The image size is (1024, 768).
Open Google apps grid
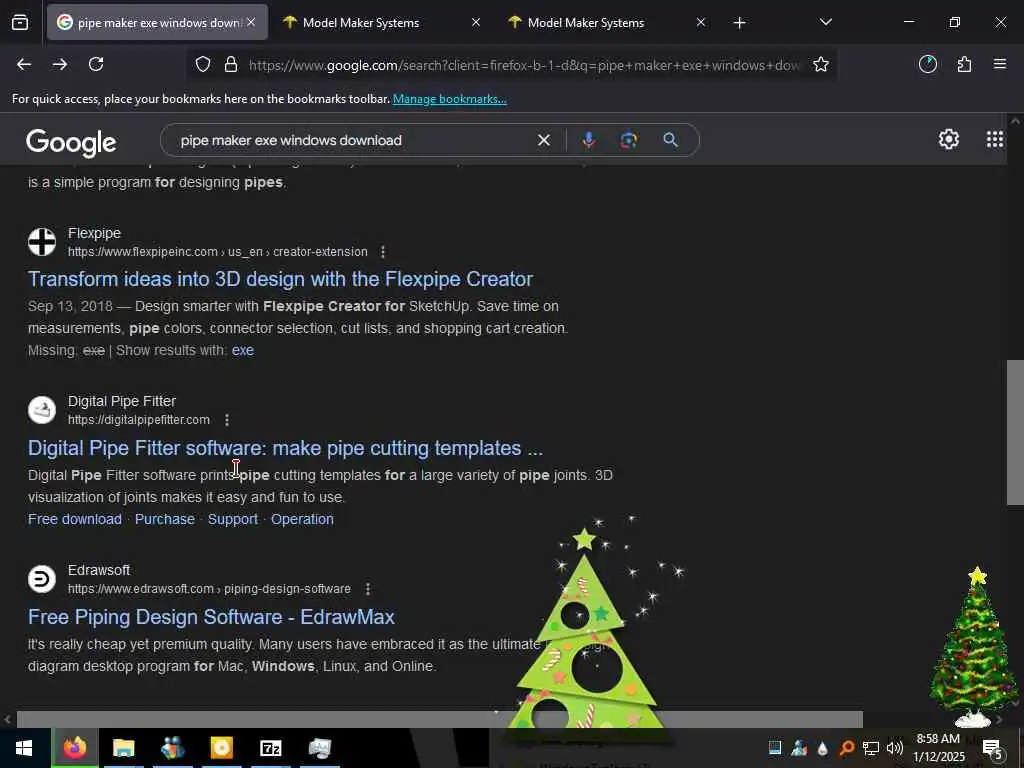[995, 139]
